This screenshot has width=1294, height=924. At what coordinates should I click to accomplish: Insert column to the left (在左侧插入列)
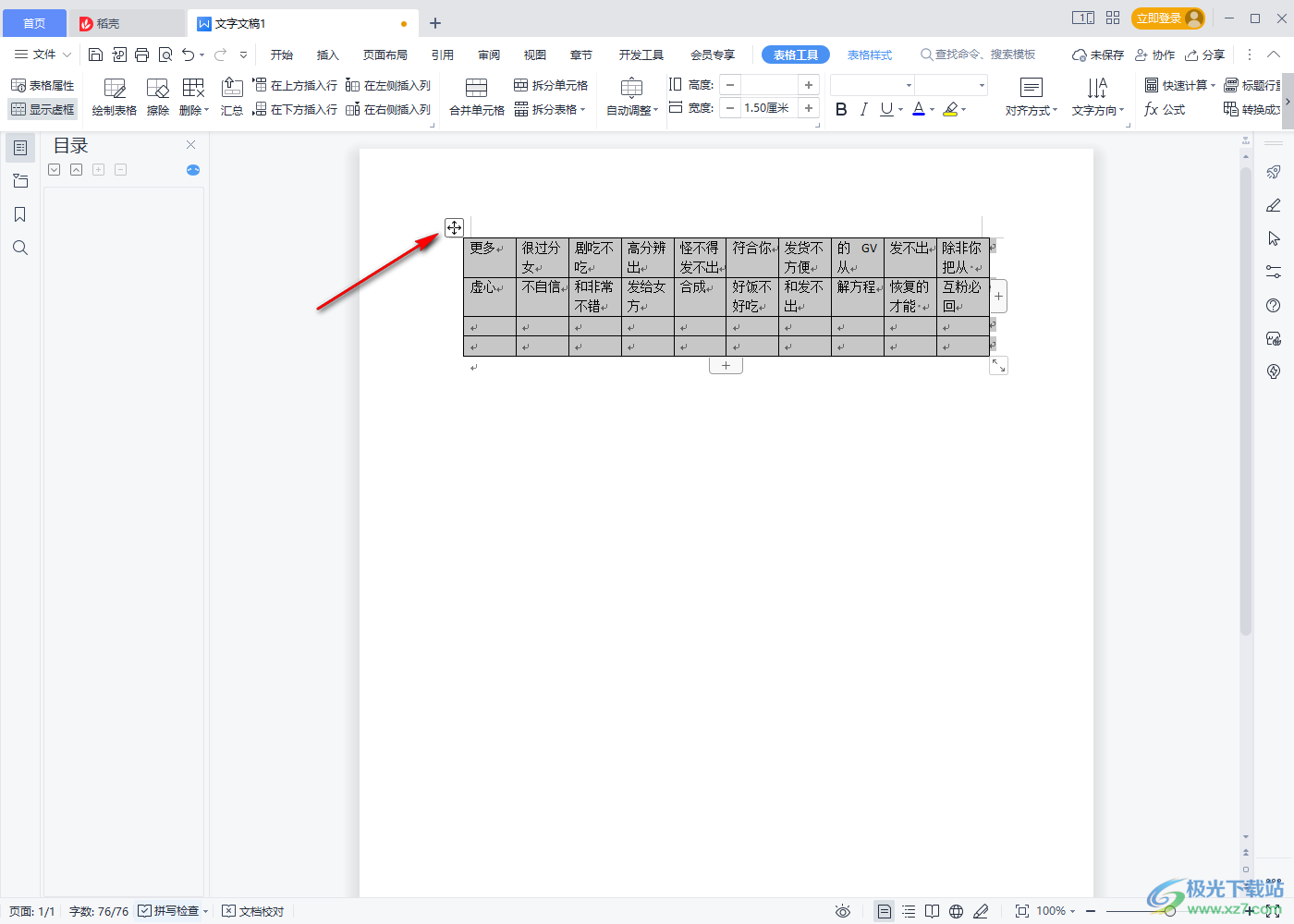click(388, 85)
